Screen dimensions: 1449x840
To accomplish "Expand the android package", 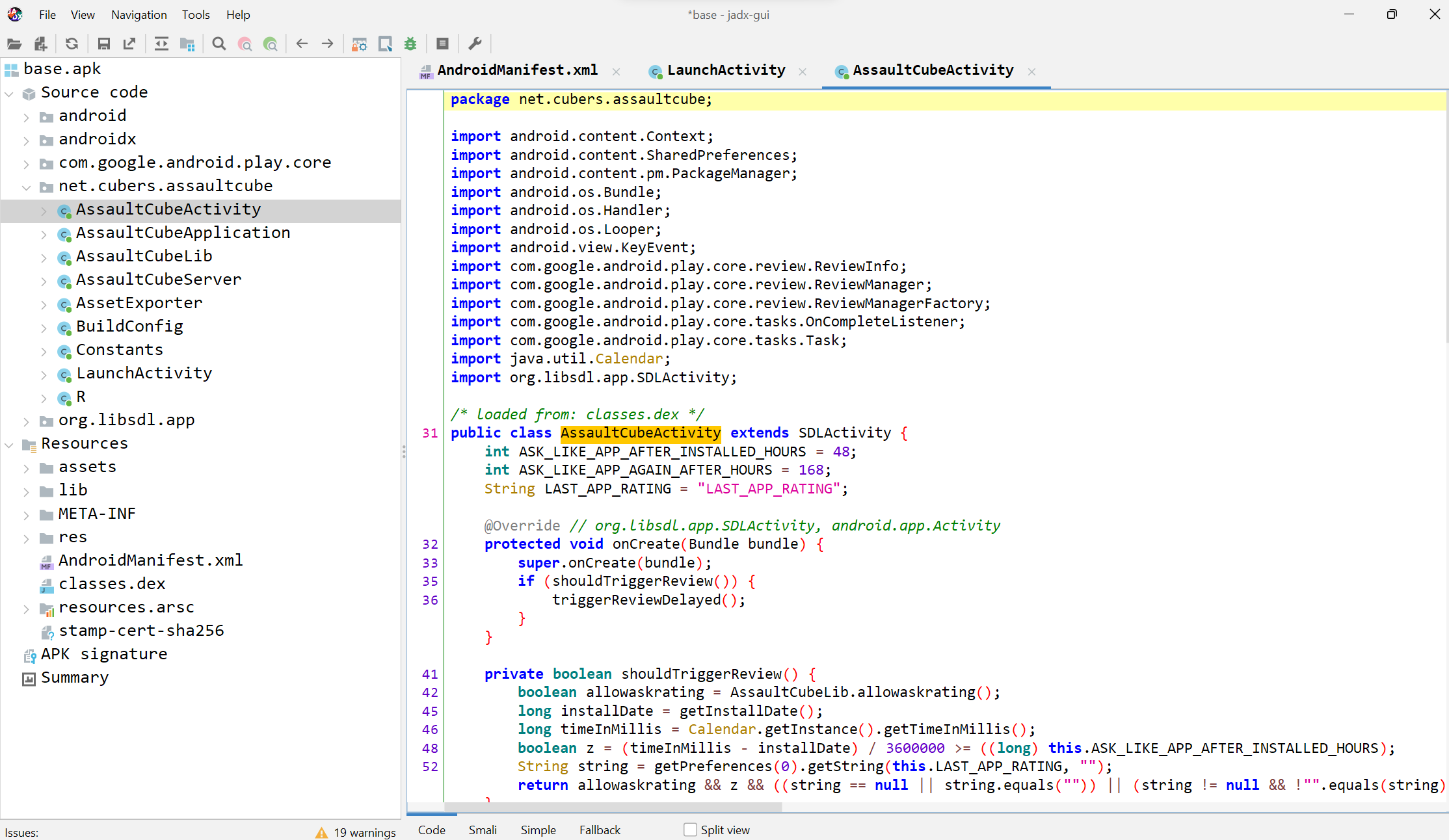I will [x=26, y=117].
